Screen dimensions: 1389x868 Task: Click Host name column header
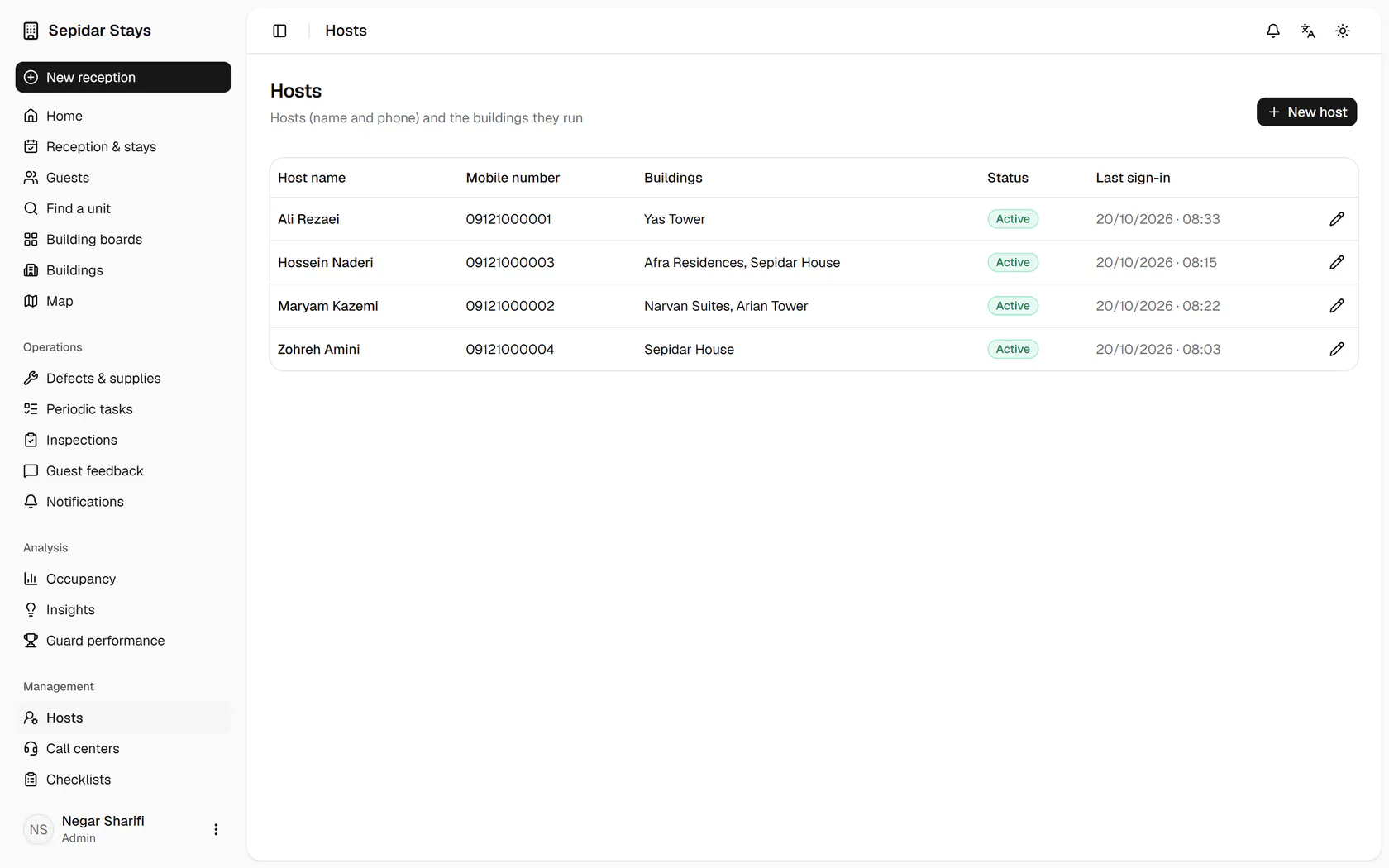tap(312, 178)
